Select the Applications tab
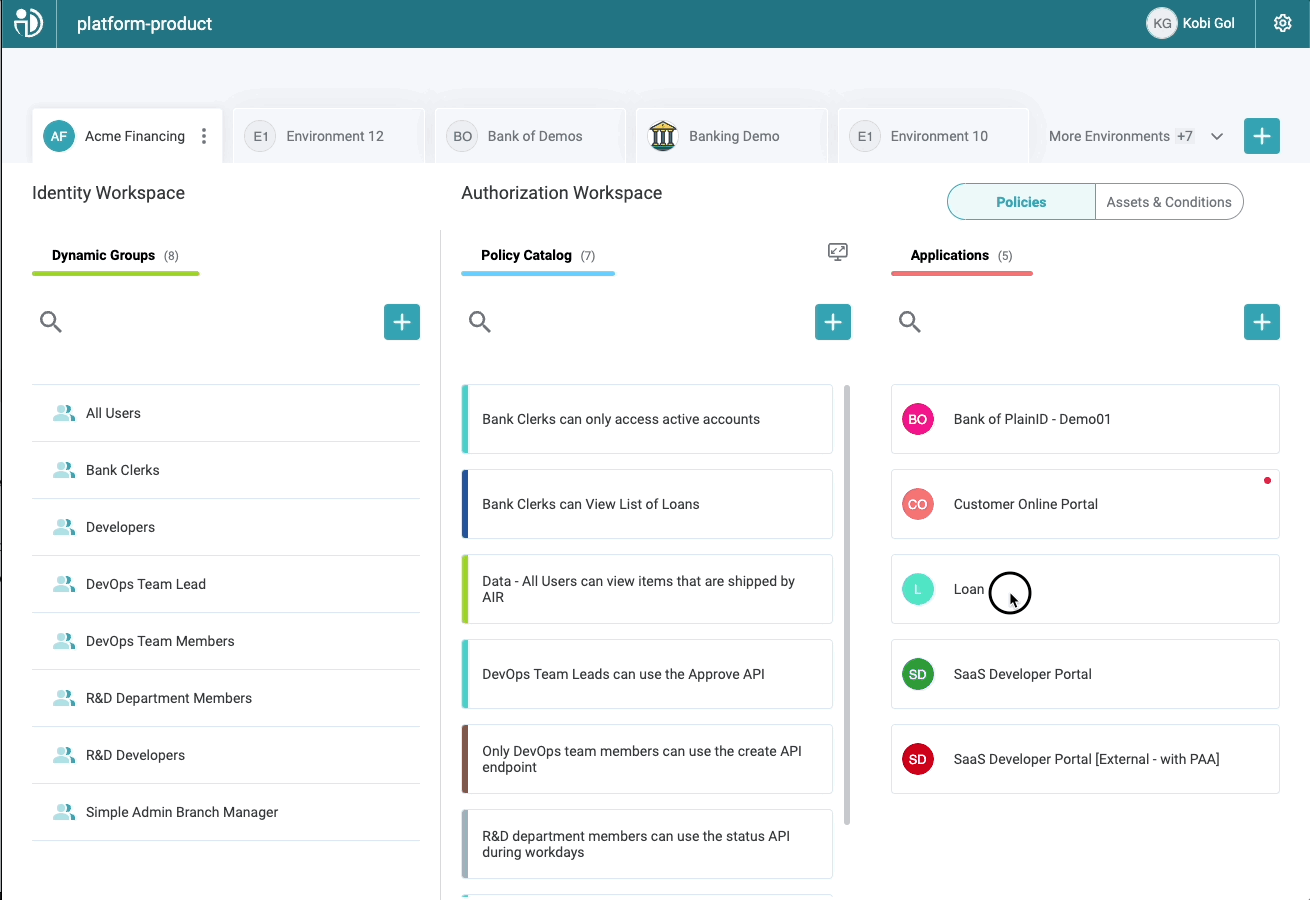The image size is (1310, 900). (x=961, y=256)
